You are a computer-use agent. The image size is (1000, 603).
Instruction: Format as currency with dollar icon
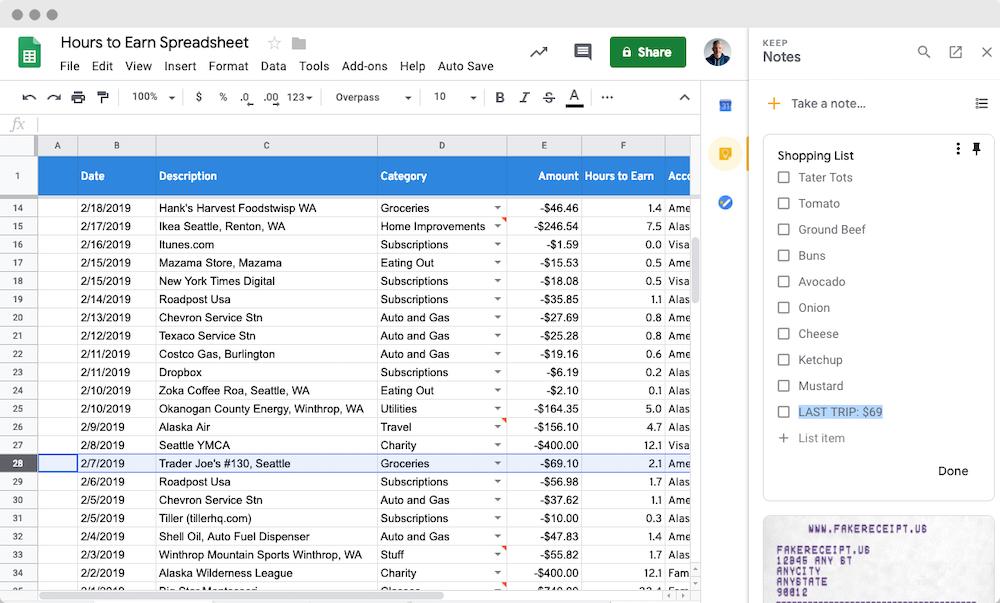[199, 97]
